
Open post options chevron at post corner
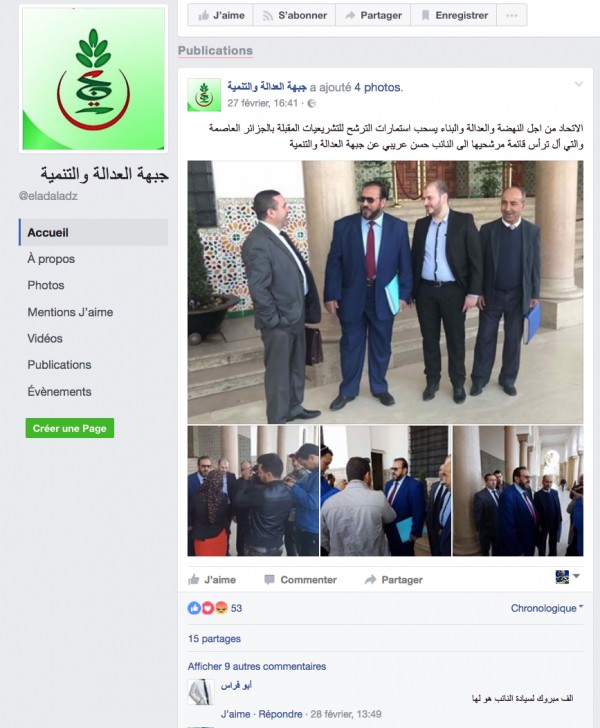coord(579,84)
